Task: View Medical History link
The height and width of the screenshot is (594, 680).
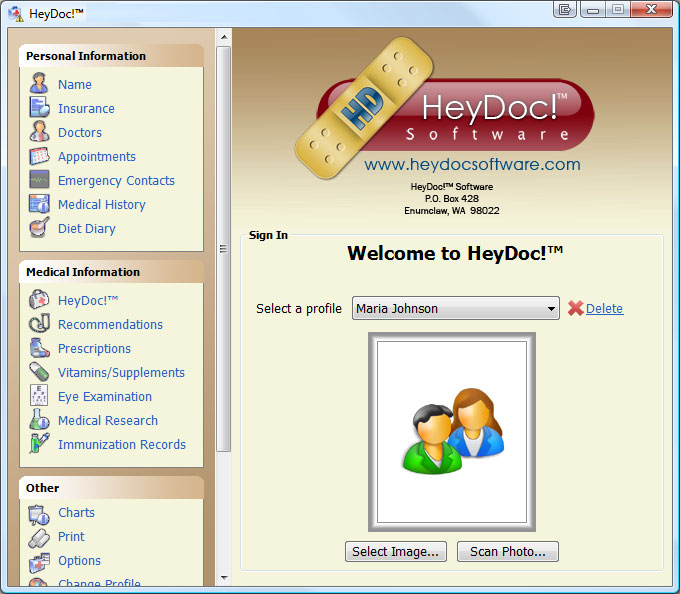Action: (102, 205)
